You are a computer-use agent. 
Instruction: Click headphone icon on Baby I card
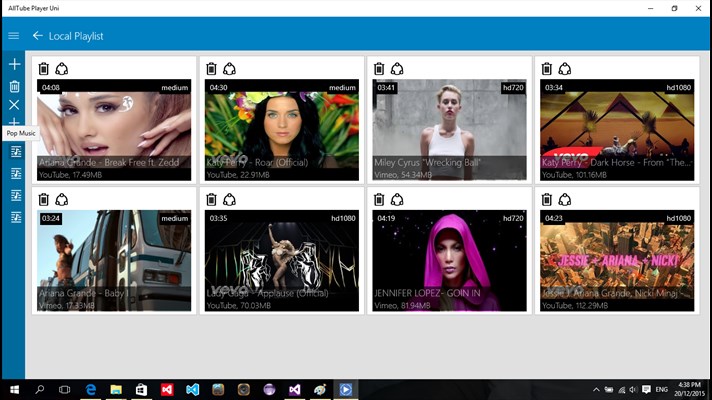[x=62, y=199]
